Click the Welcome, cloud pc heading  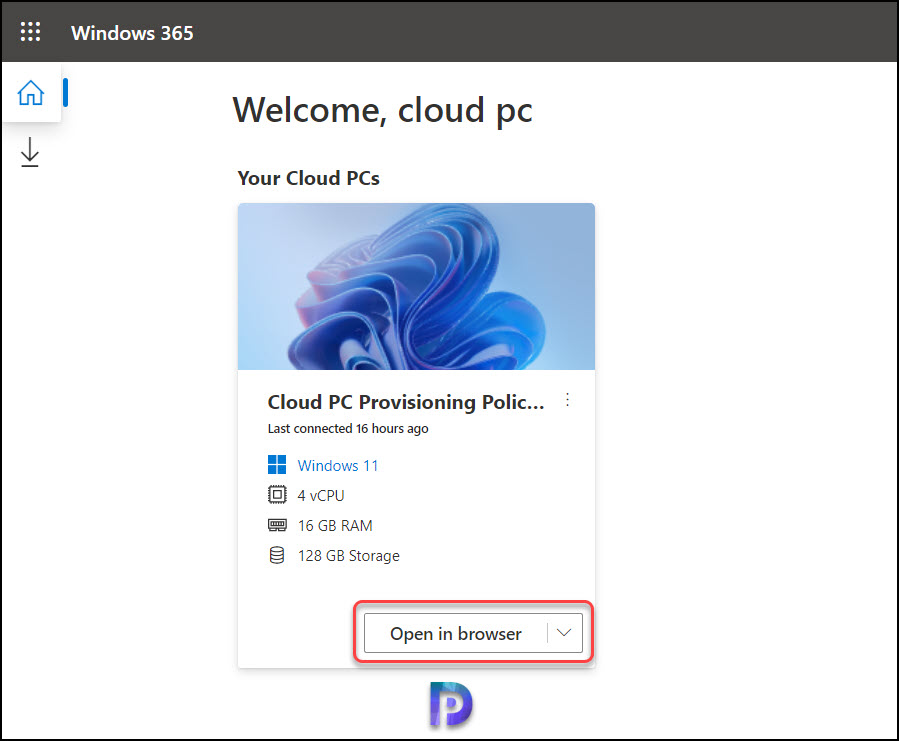[382, 110]
